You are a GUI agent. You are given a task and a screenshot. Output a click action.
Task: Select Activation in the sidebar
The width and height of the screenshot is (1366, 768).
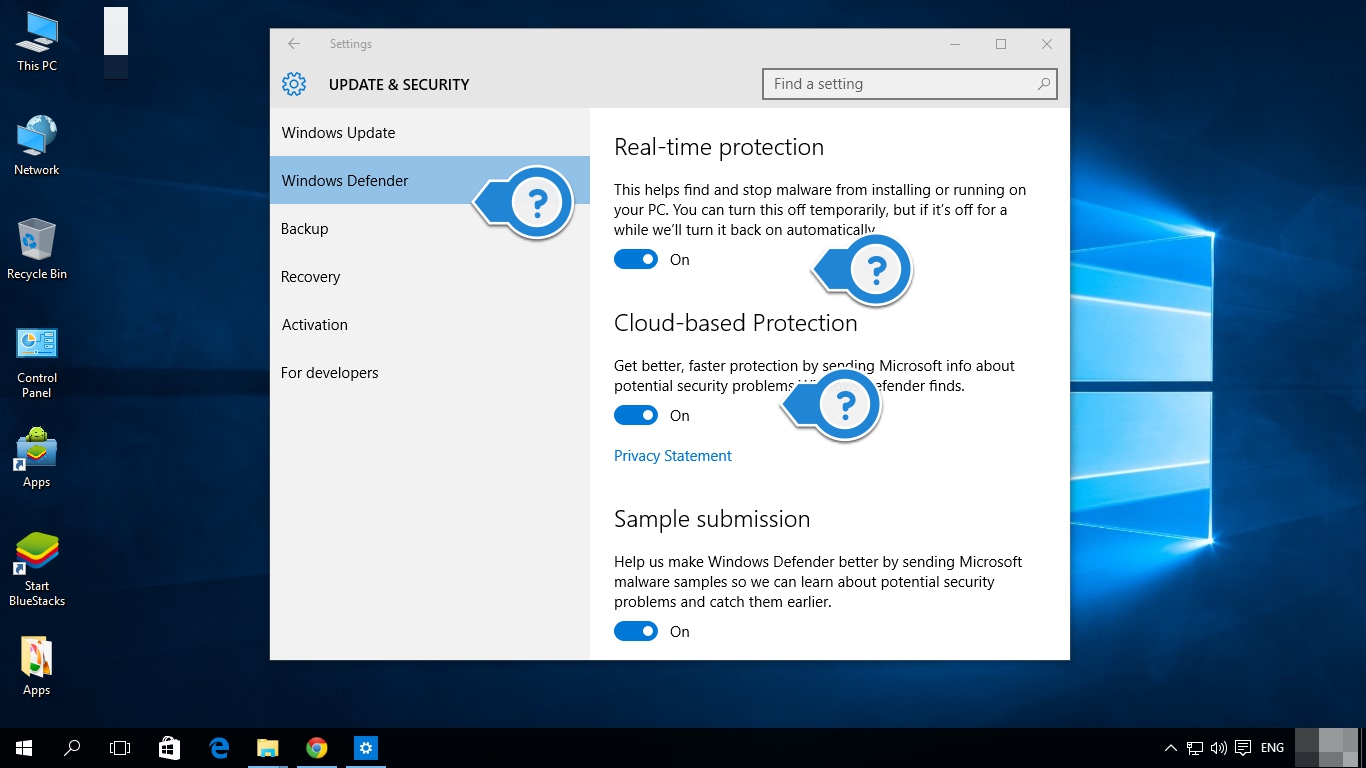(x=430, y=325)
